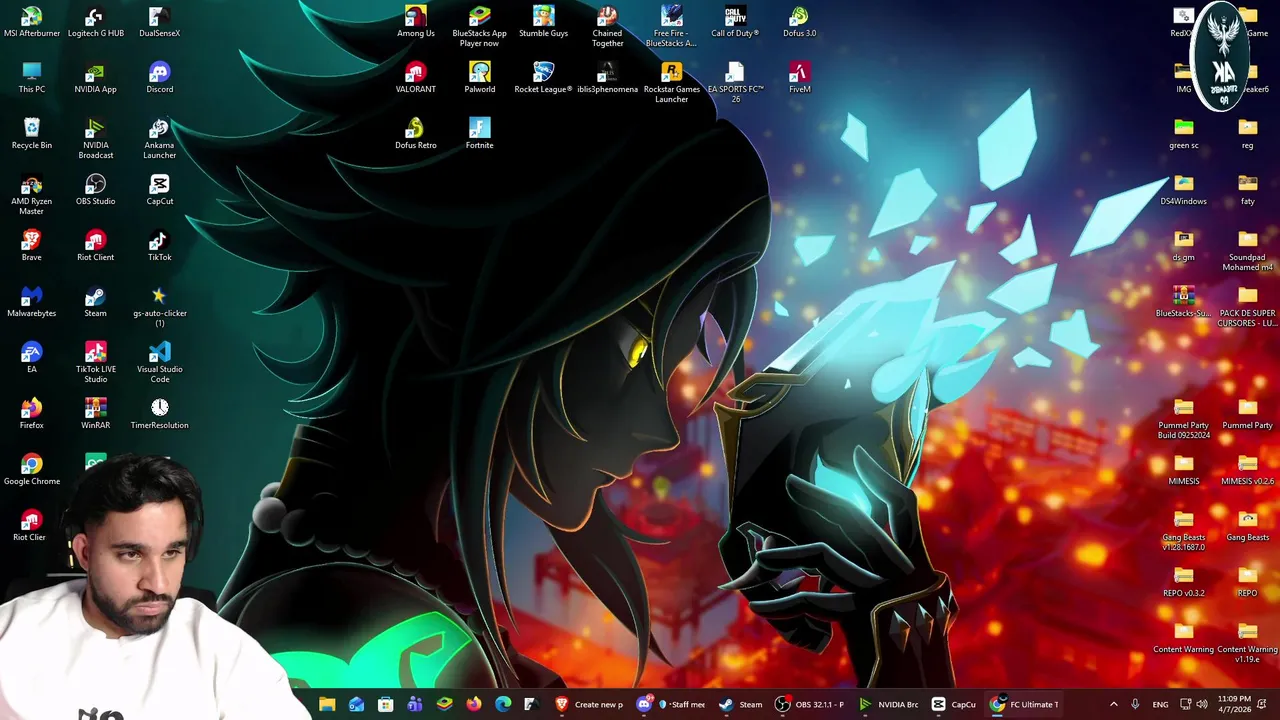Open the WinRAR desktop icon
Viewport: 1280px width, 720px height.
point(96,414)
